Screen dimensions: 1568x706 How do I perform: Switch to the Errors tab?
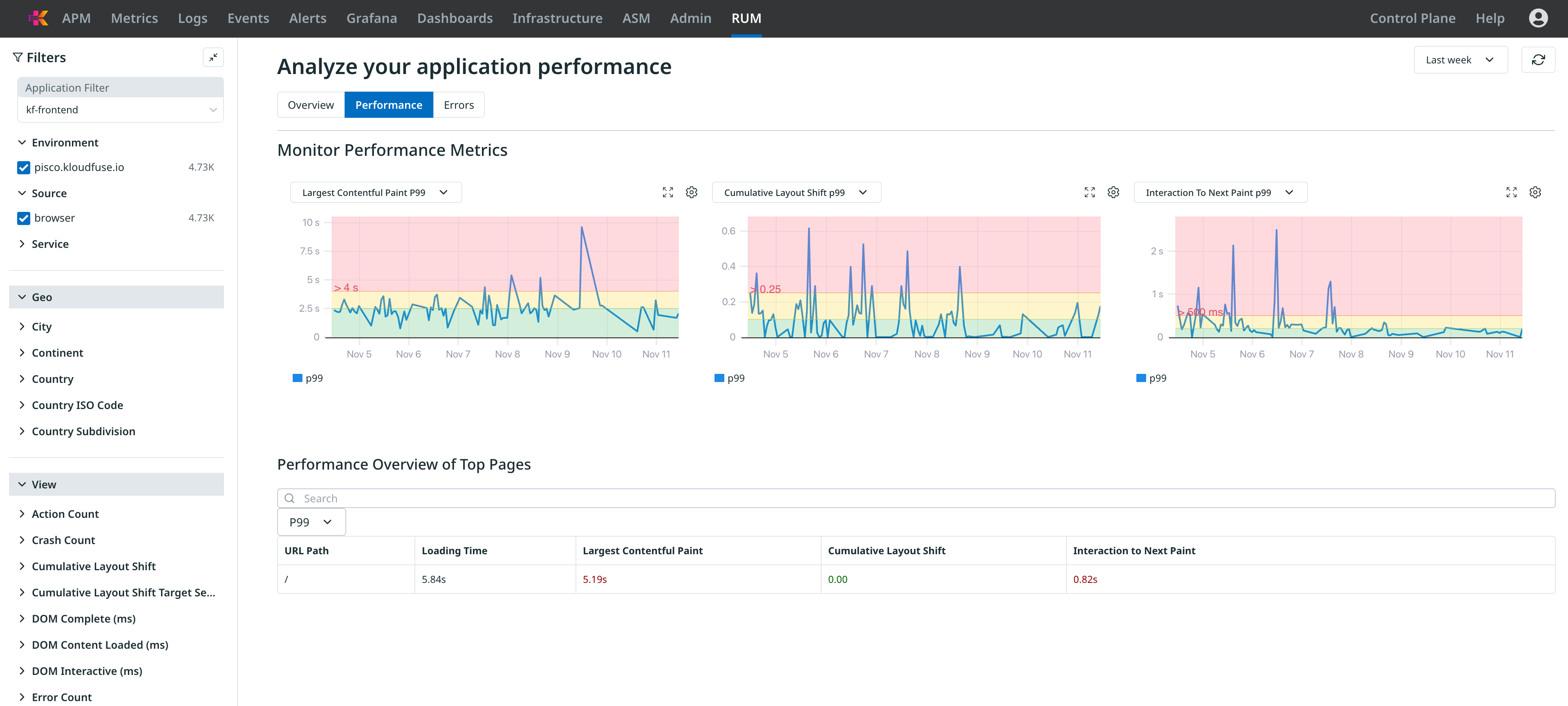pos(458,105)
